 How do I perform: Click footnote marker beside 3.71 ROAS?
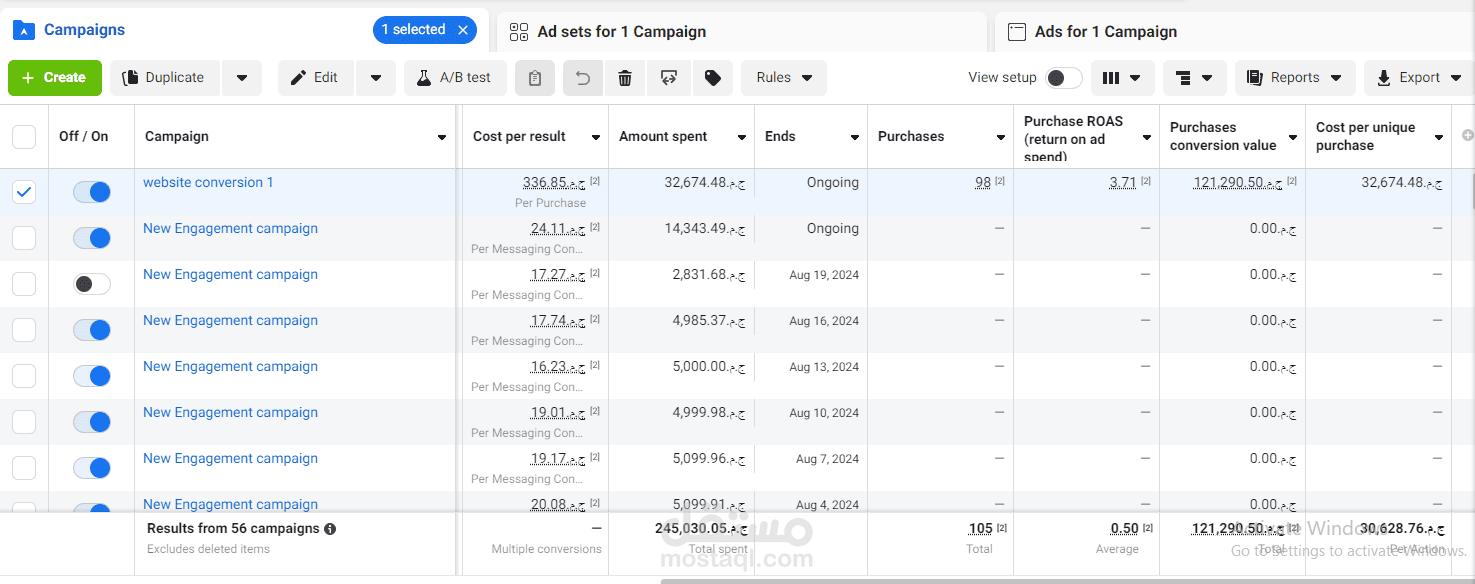pos(1146,181)
